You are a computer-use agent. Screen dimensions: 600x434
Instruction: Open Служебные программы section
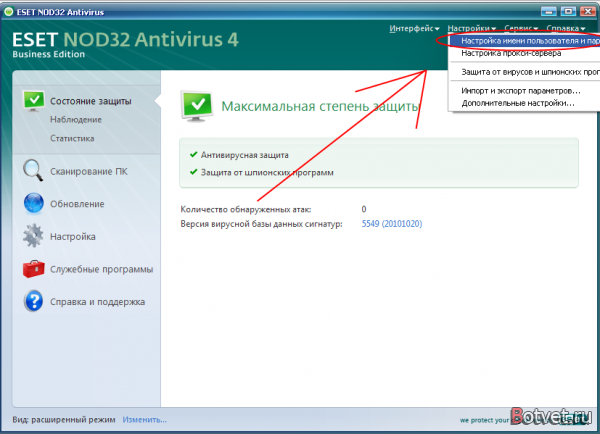coord(101,269)
